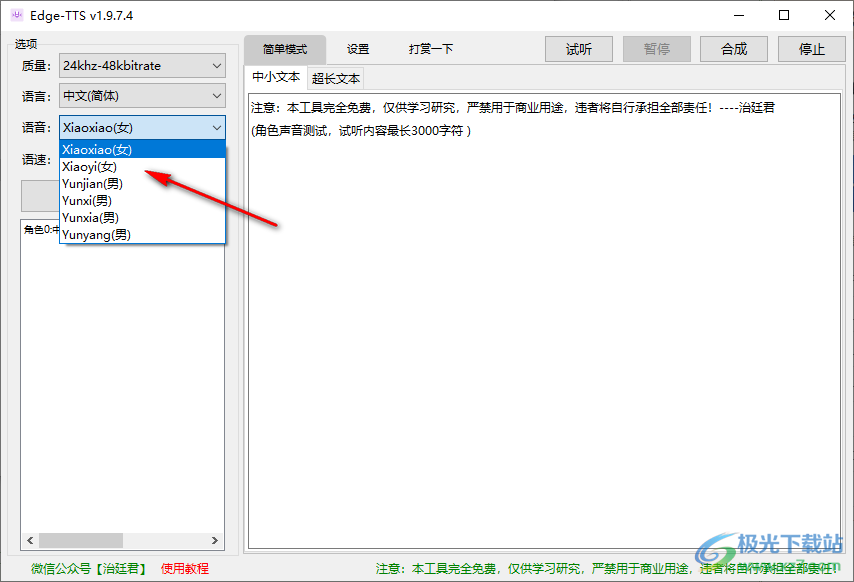Screen dimensions: 854x582
Task: Switch to the 中小文本 text tab
Action: [x=276, y=77]
